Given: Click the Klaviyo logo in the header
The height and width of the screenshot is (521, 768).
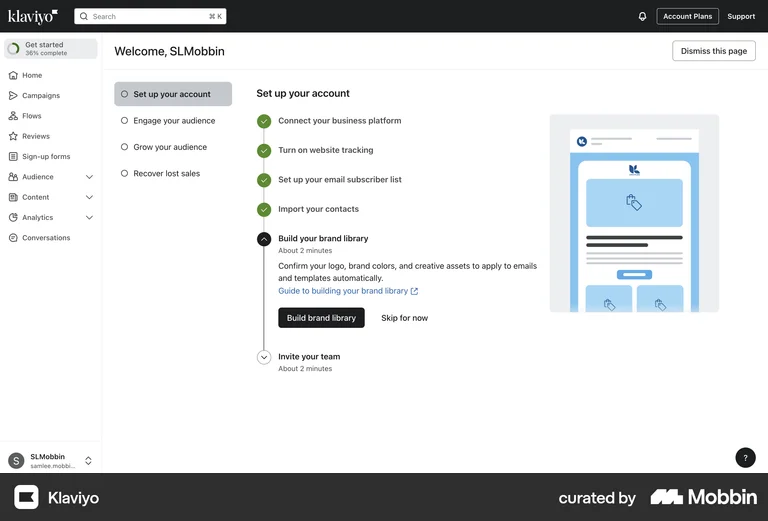Looking at the screenshot, I should click(33, 16).
